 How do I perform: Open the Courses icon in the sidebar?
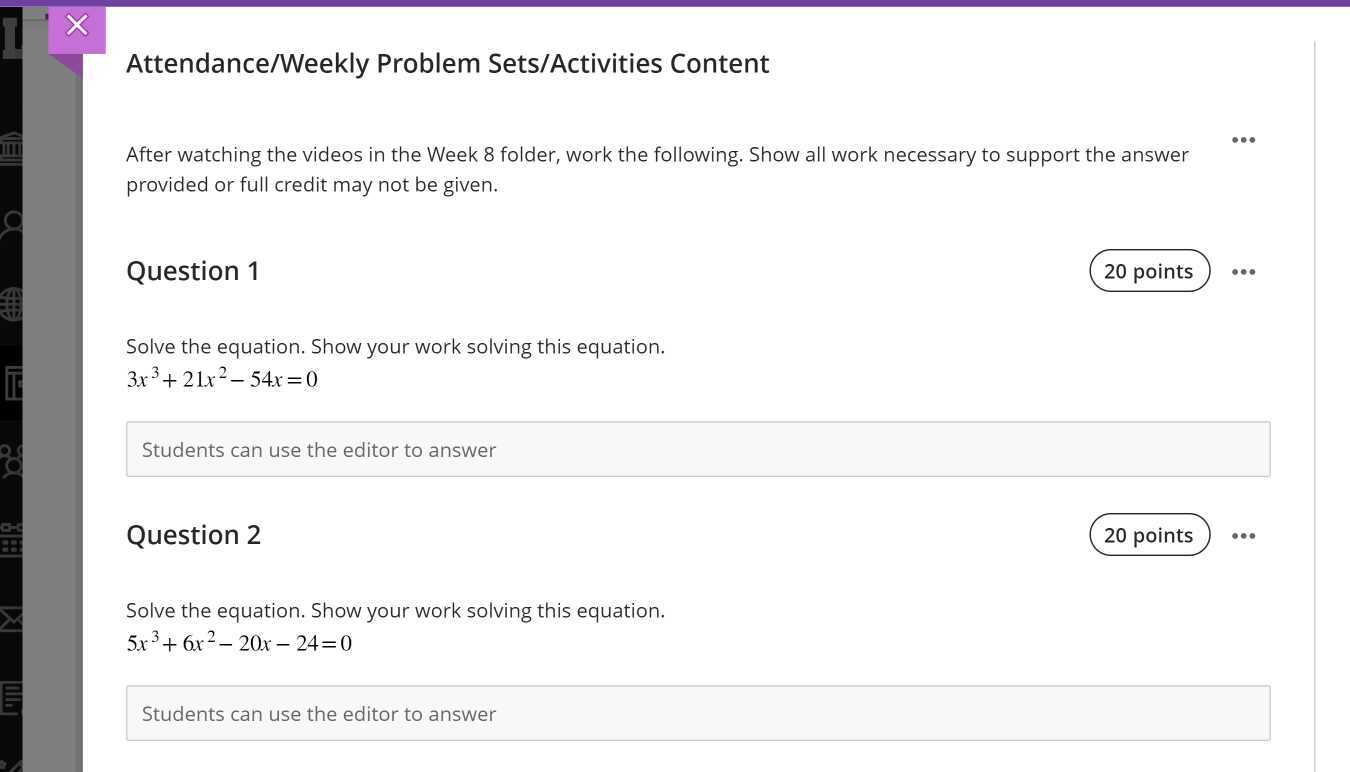click(x=11, y=383)
